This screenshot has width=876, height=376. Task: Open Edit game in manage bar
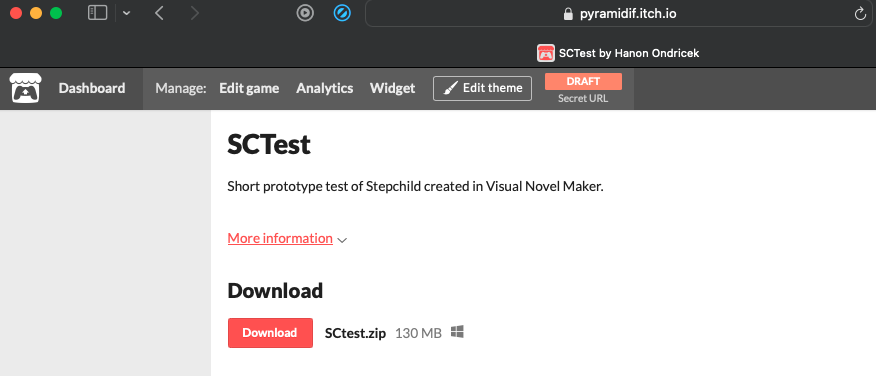click(249, 88)
